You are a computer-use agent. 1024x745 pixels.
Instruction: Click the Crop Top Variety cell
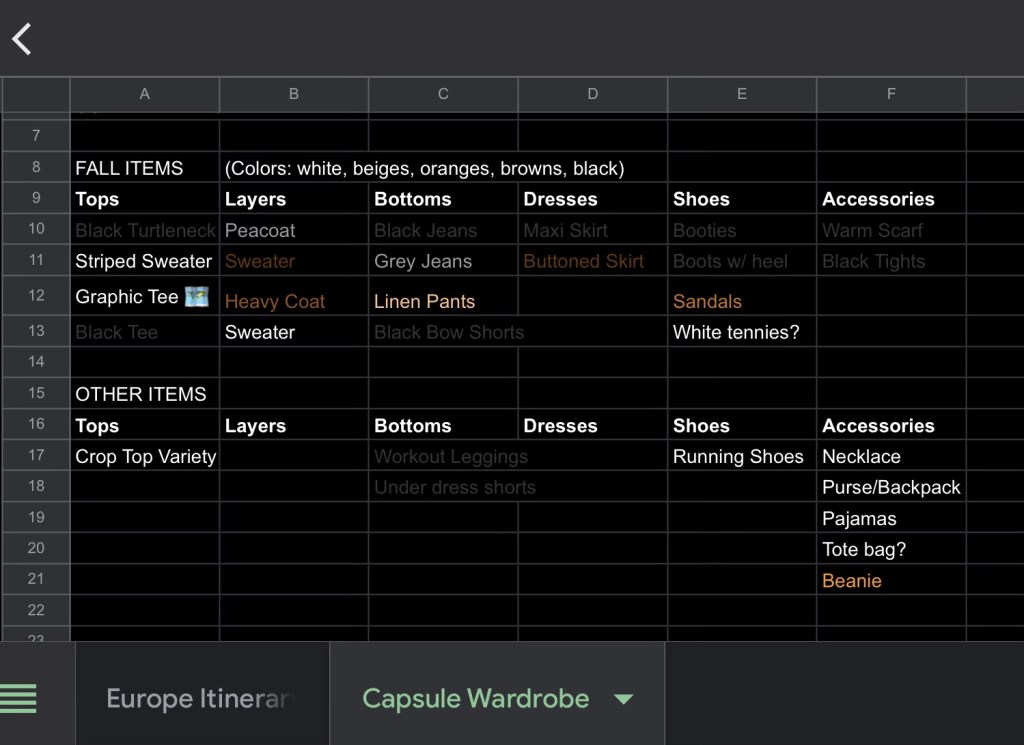click(145, 456)
